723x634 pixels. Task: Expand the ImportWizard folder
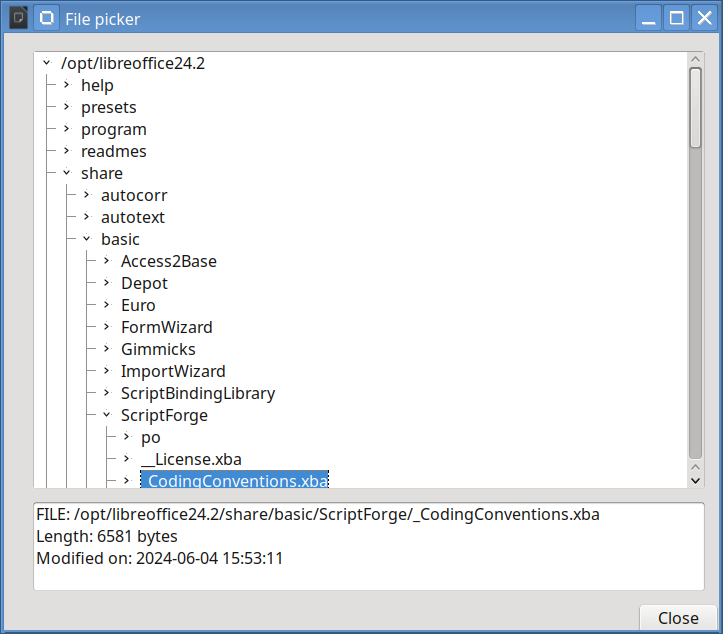(107, 370)
